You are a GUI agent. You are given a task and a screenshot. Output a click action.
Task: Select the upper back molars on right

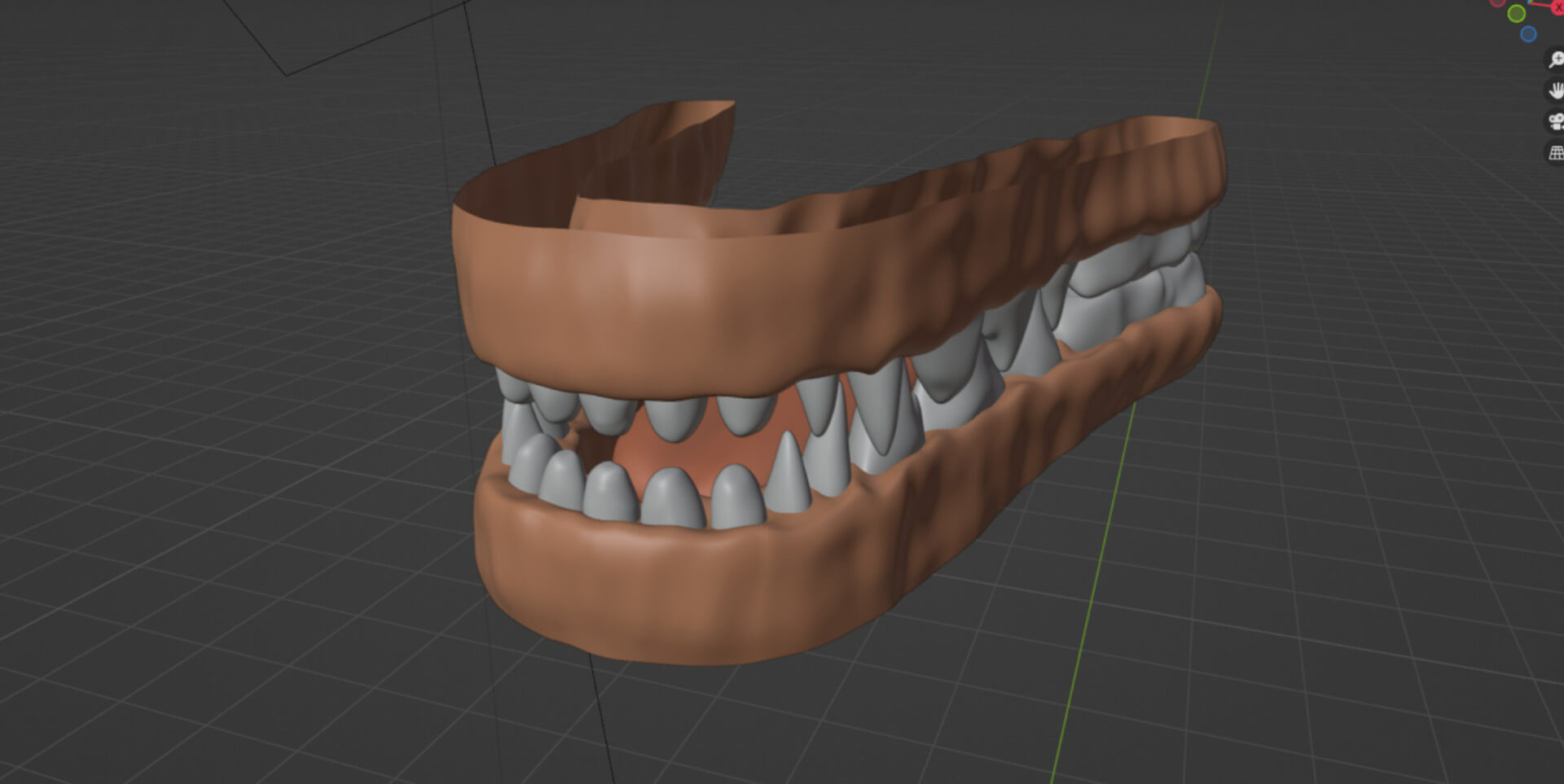click(1140, 252)
